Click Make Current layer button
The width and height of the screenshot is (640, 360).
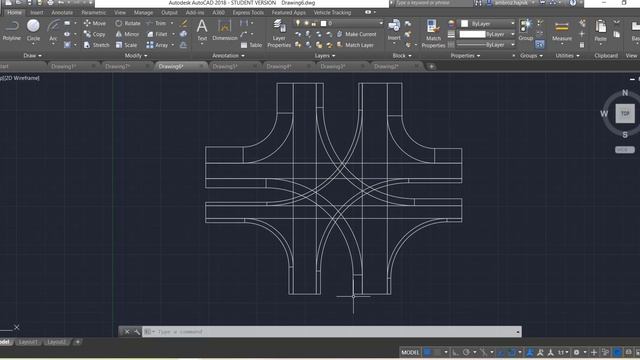pyautogui.click(x=356, y=34)
